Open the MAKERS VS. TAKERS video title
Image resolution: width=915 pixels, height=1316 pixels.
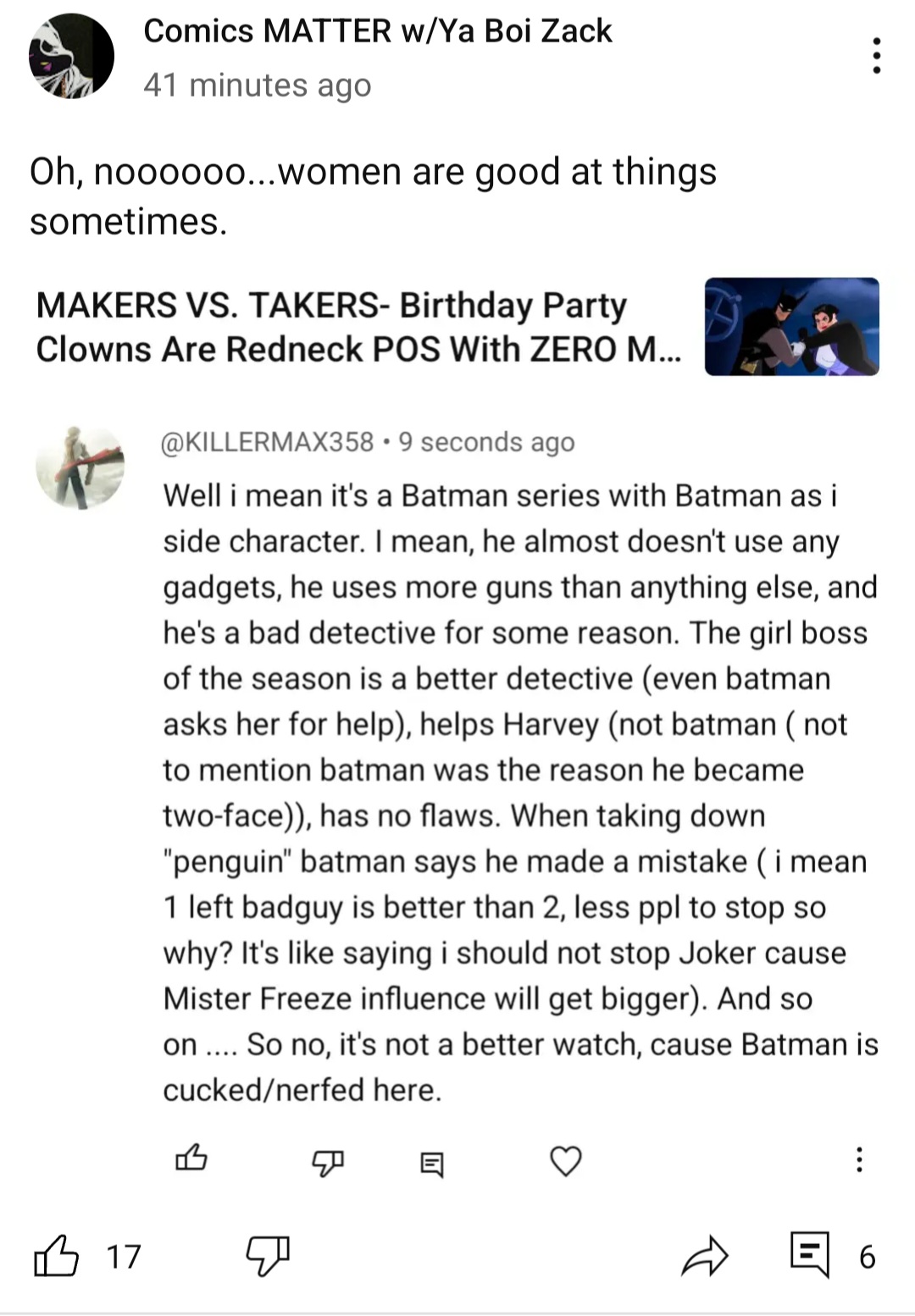pos(358,327)
